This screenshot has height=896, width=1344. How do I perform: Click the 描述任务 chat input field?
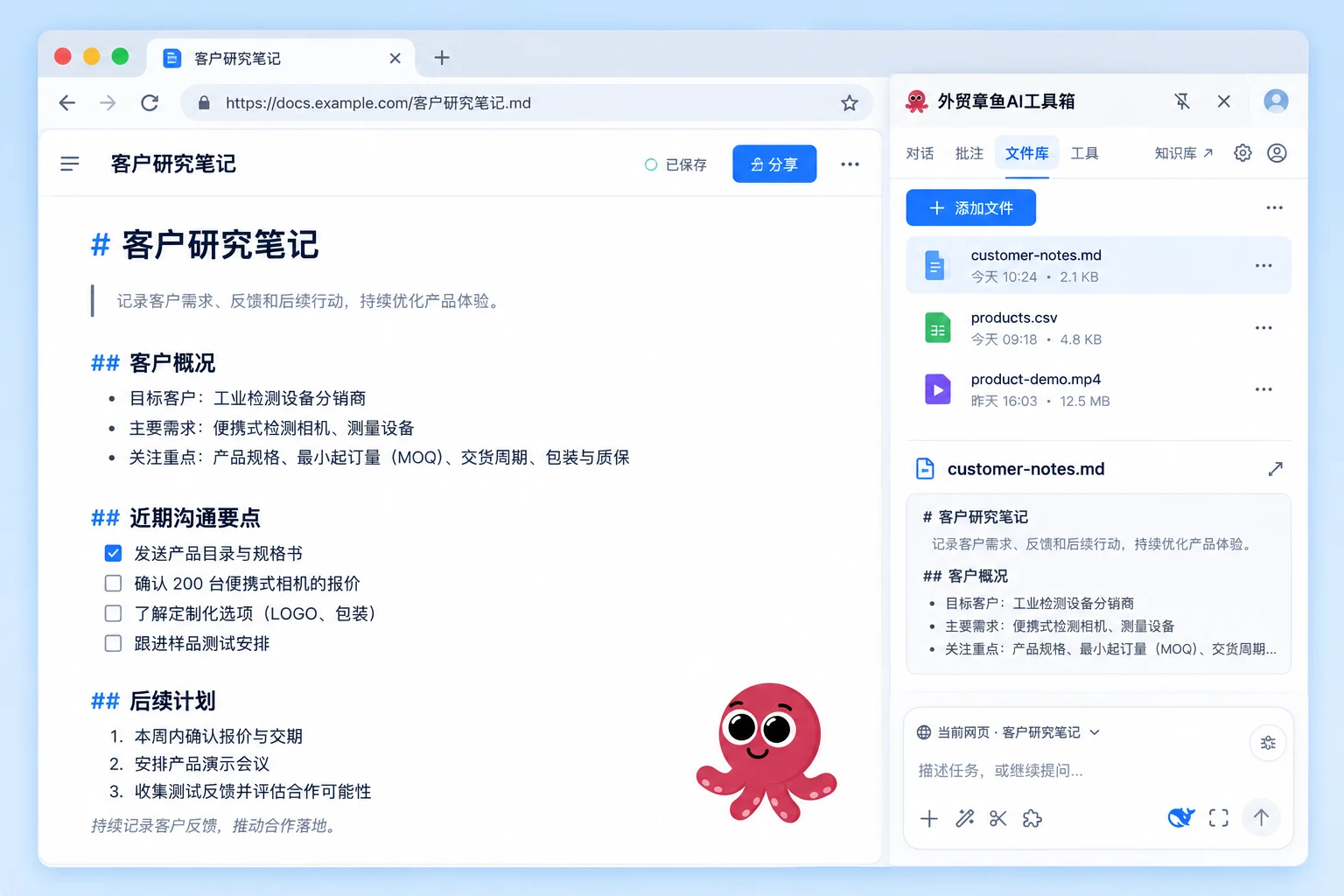pos(1000,771)
